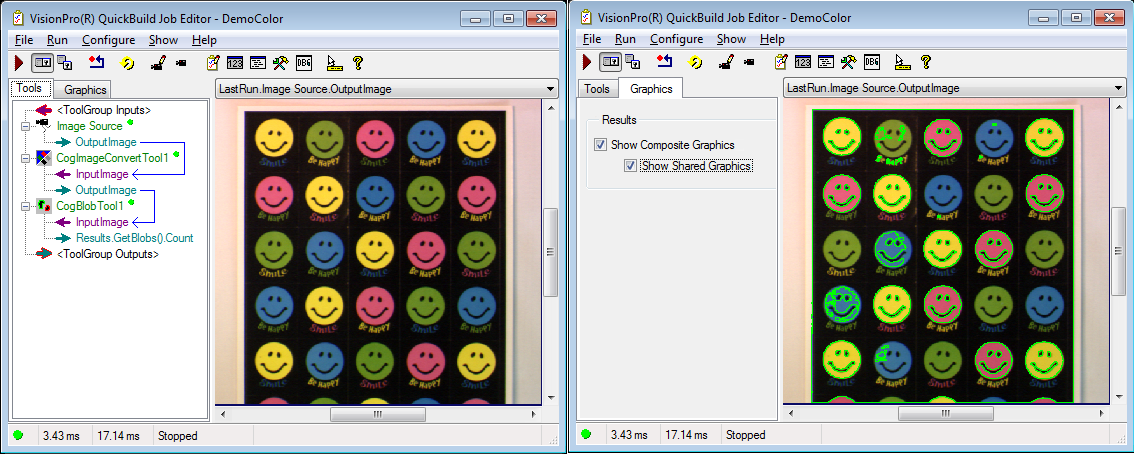Screen dimensions: 1134x454
Task: Open image record dropdown in Tools-tab window
Action: pyautogui.click(x=551, y=89)
